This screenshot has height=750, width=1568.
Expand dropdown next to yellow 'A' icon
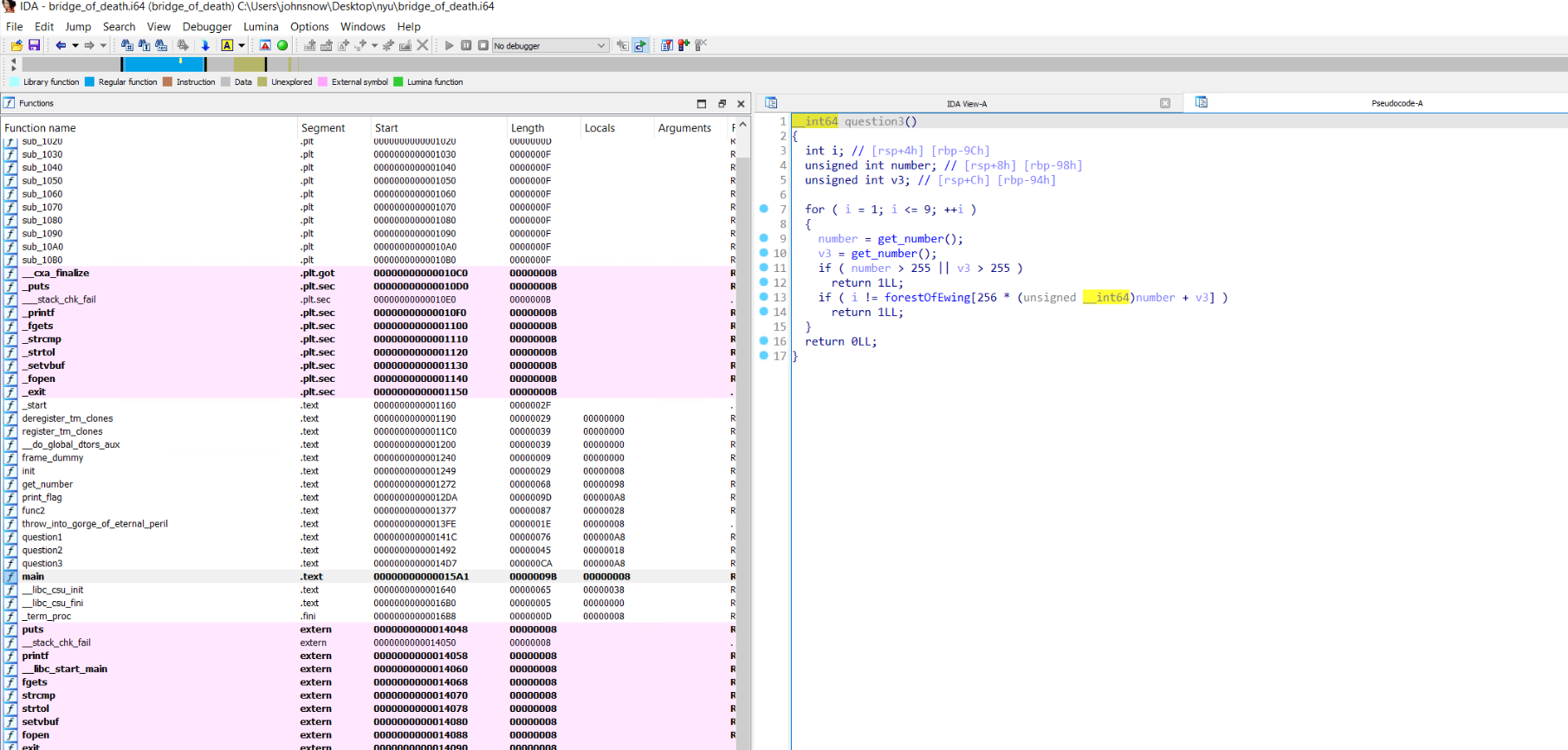(x=242, y=45)
